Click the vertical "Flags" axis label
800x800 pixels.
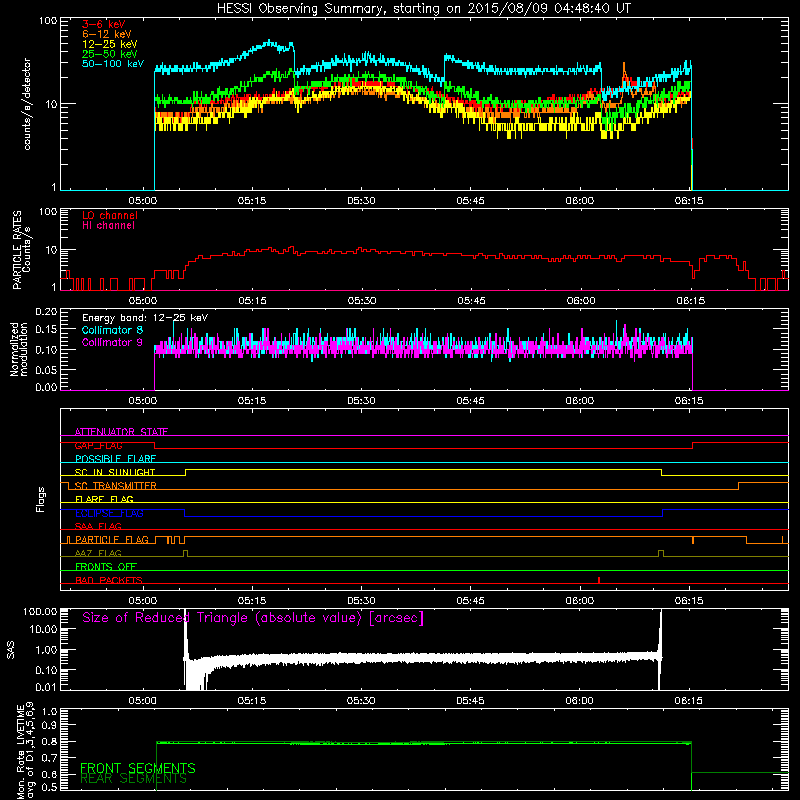(x=40, y=499)
